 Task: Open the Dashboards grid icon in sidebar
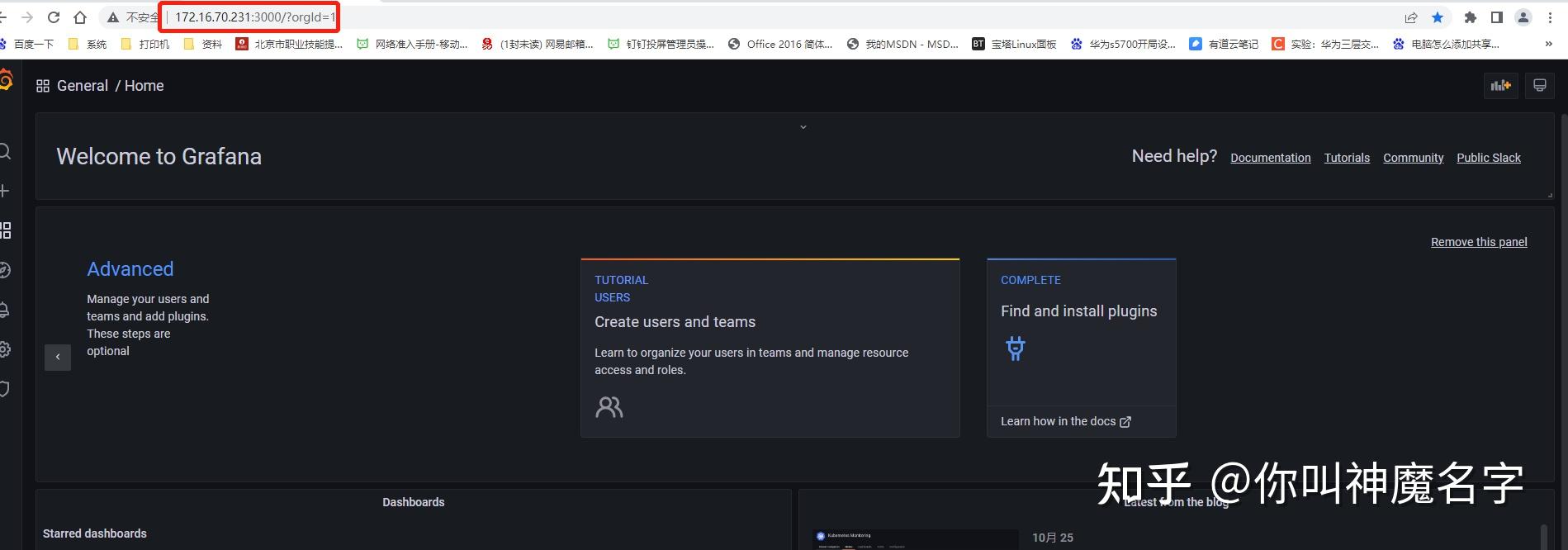[x=5, y=230]
